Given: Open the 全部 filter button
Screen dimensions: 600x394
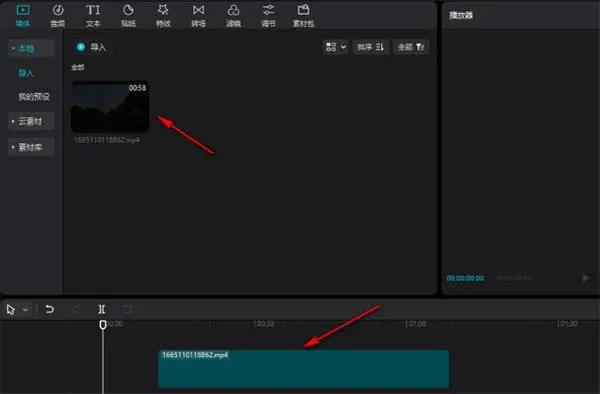Looking at the screenshot, I should (411, 47).
